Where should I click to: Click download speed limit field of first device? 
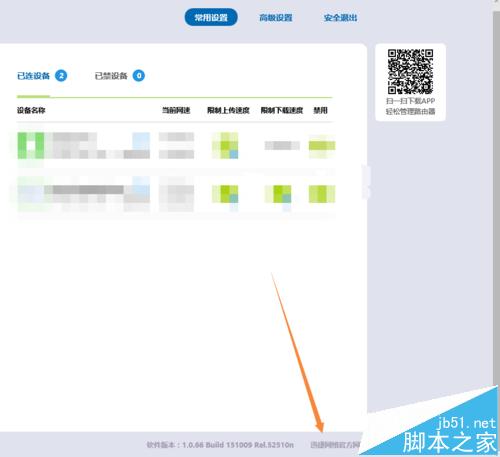pyautogui.click(x=282, y=146)
